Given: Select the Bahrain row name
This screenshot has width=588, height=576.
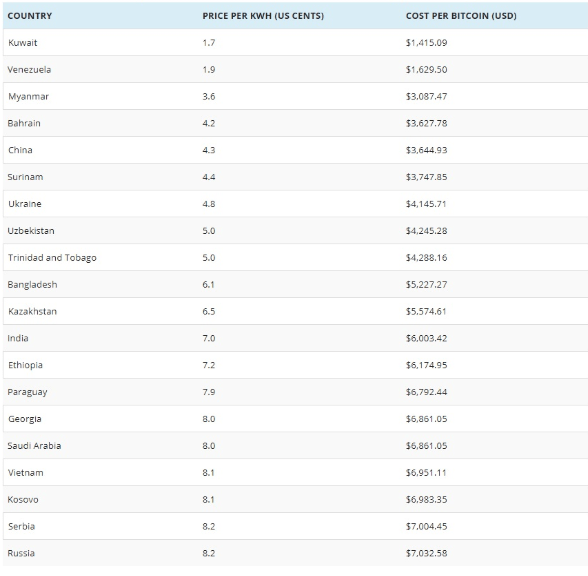Looking at the screenshot, I should (24, 123).
